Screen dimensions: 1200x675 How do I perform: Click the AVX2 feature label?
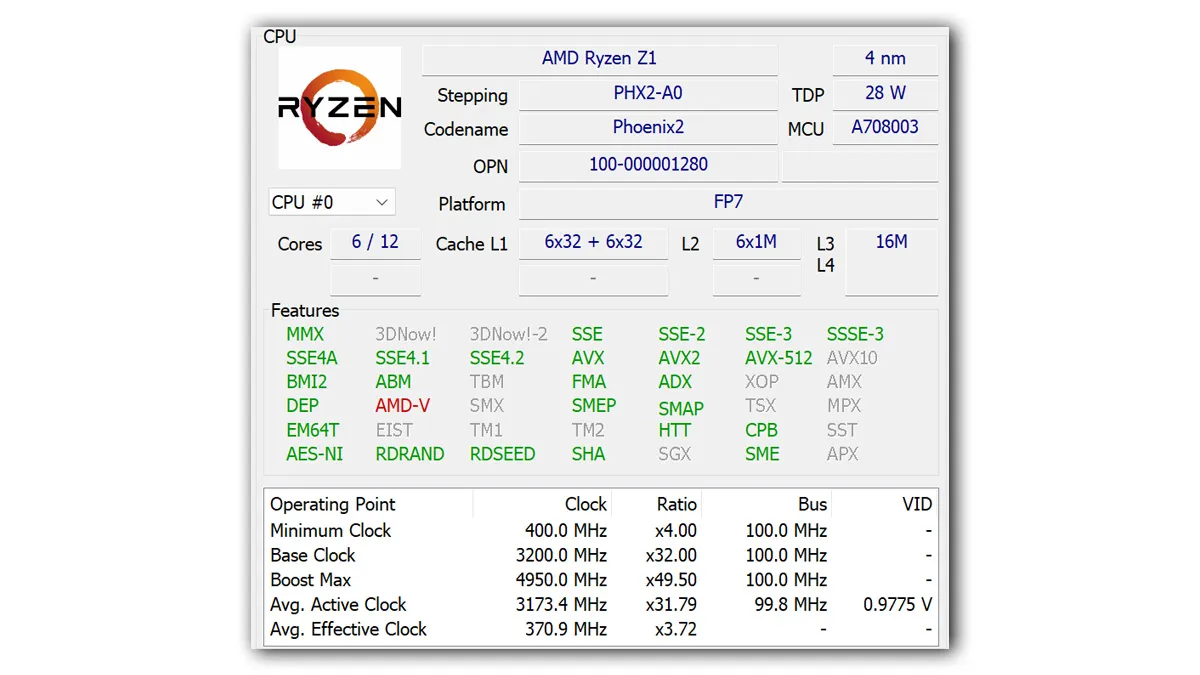point(679,358)
